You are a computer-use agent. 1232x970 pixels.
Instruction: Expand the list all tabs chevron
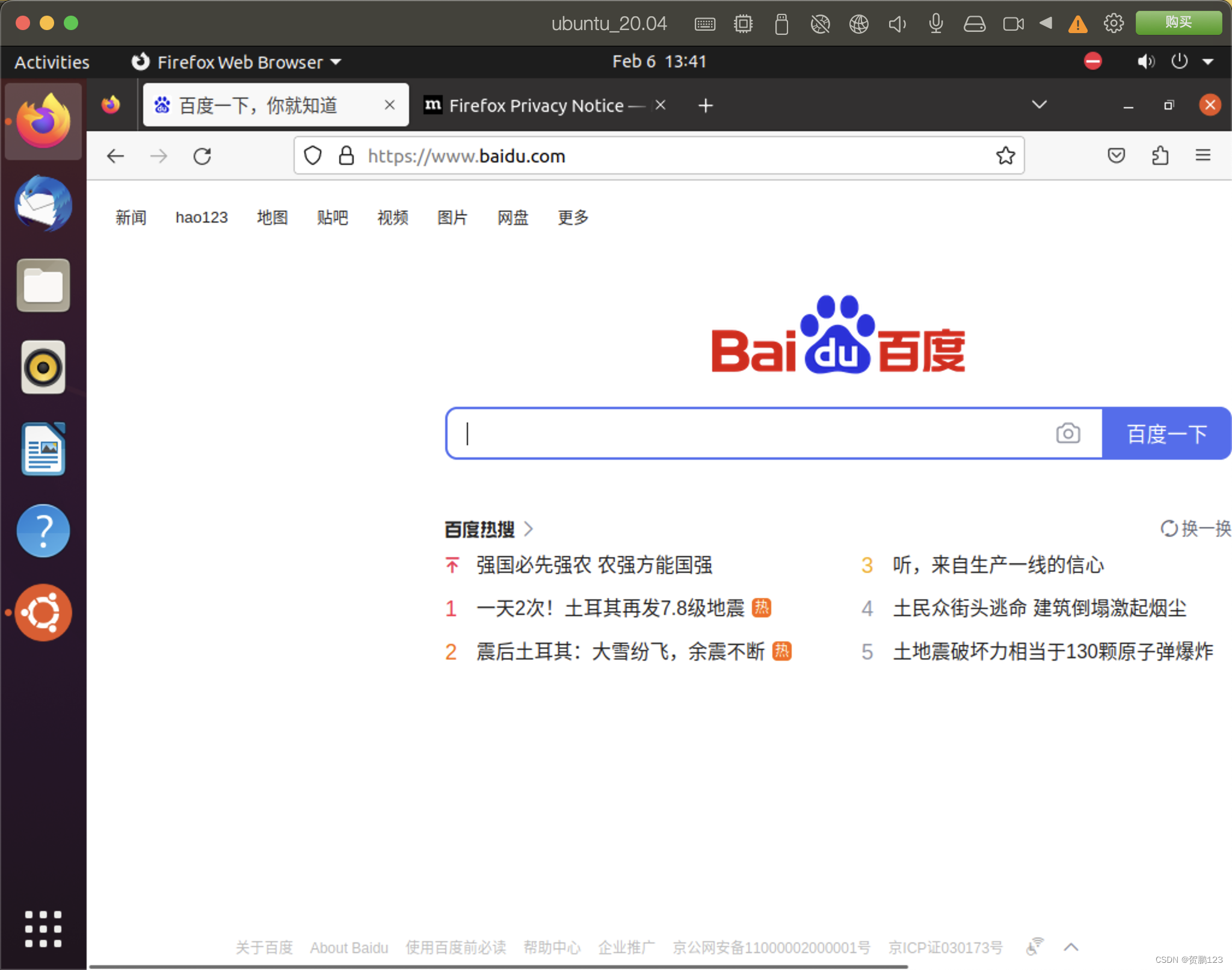[1039, 105]
